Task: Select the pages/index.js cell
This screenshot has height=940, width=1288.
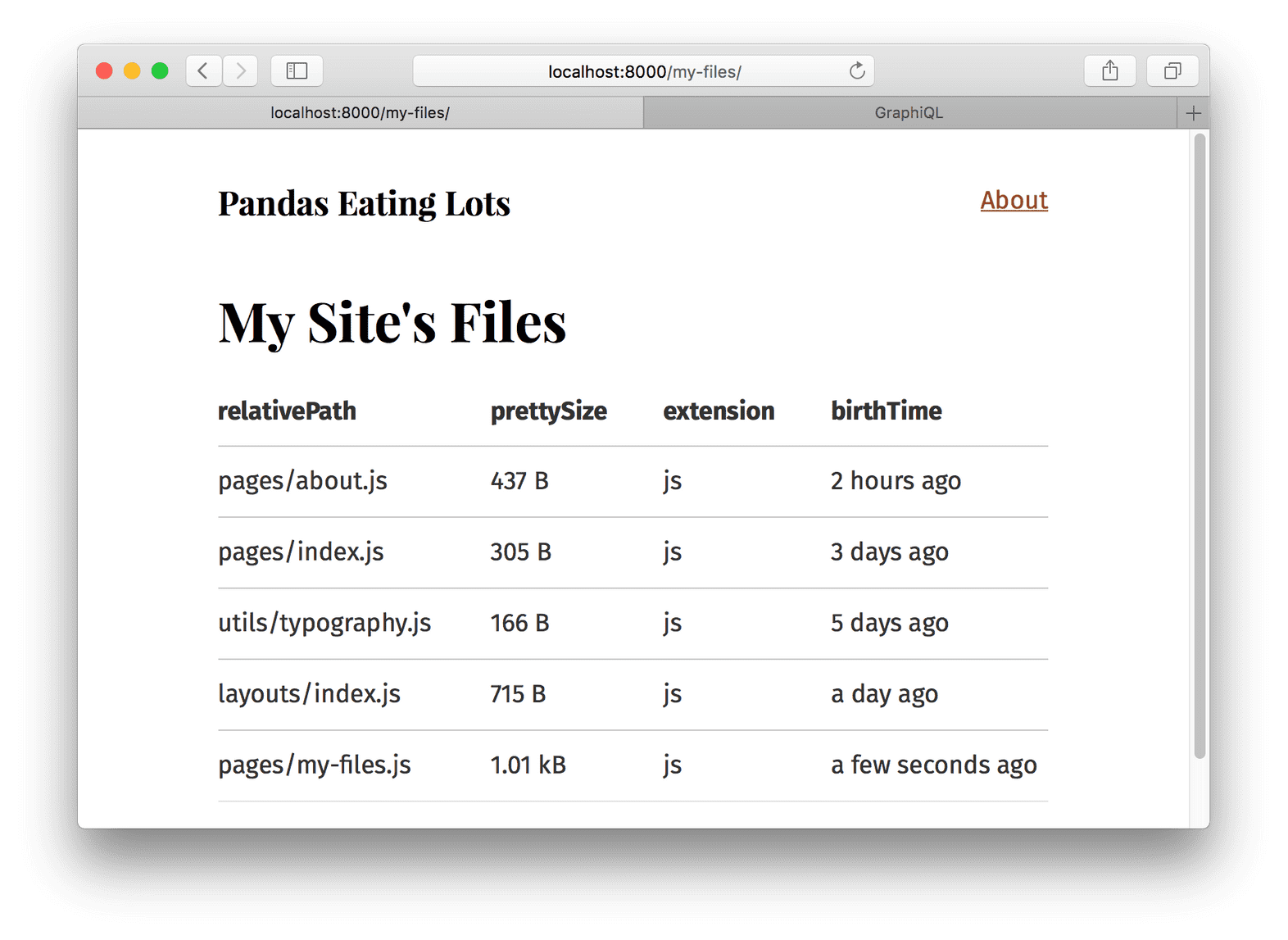Action: click(301, 552)
